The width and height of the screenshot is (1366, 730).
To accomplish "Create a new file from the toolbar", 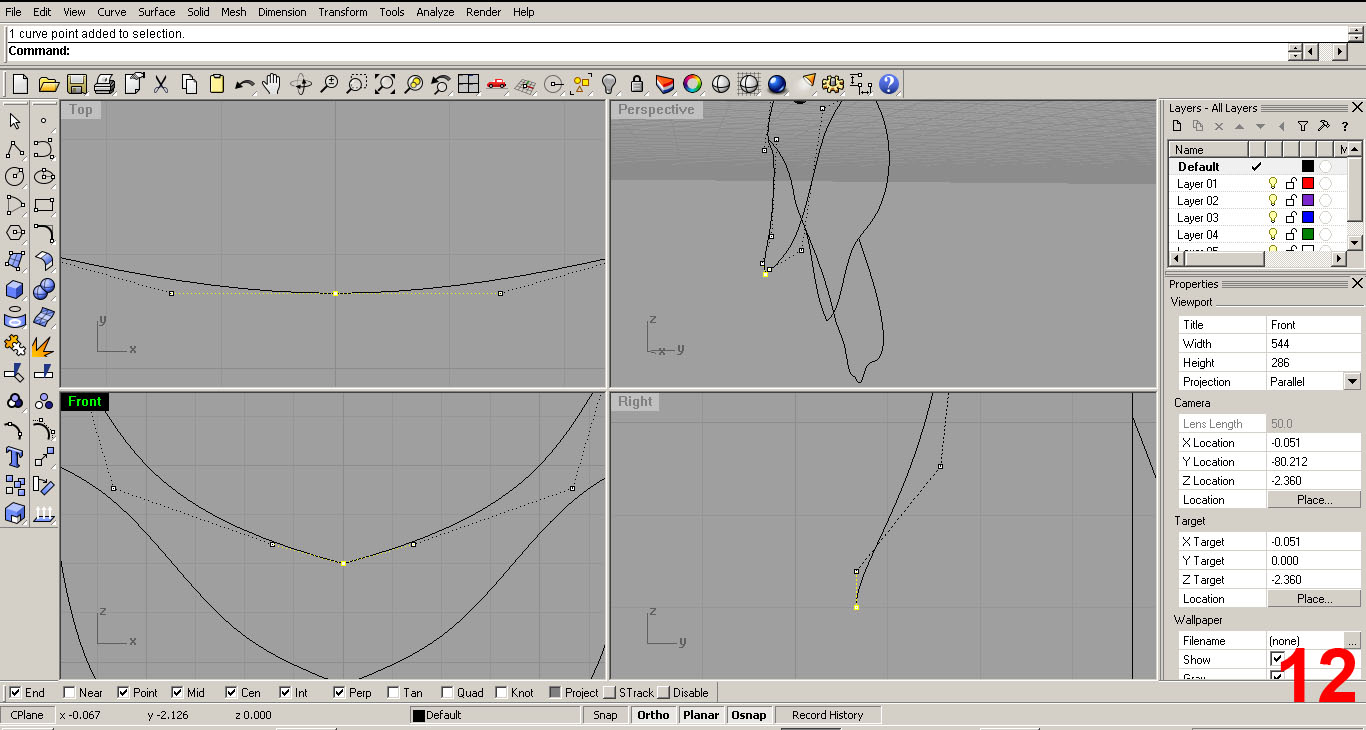I will 20,84.
